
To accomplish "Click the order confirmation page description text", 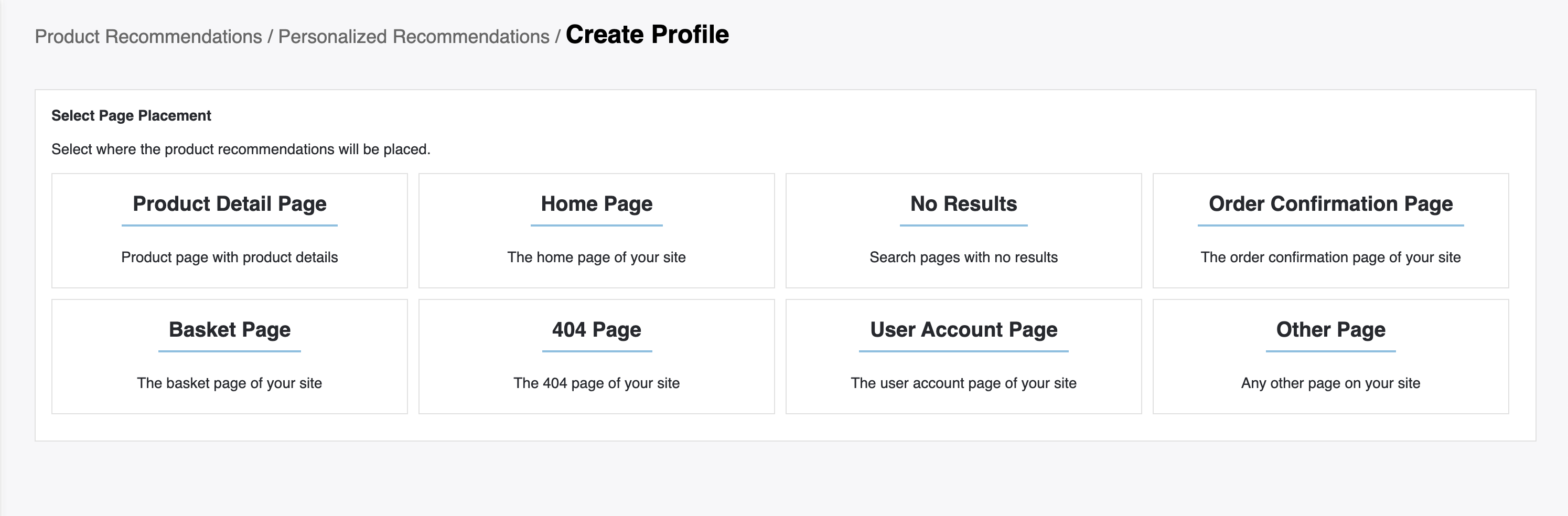I will [1330, 257].
